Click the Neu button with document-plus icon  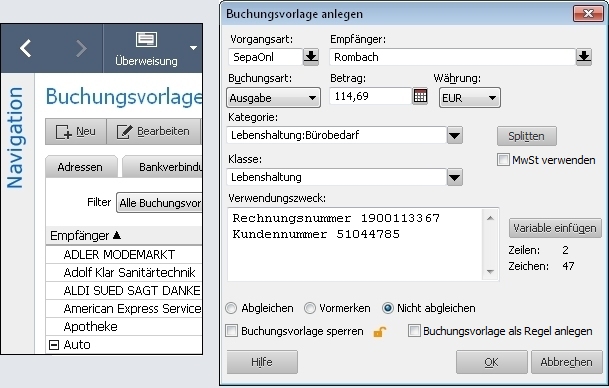(x=76, y=132)
